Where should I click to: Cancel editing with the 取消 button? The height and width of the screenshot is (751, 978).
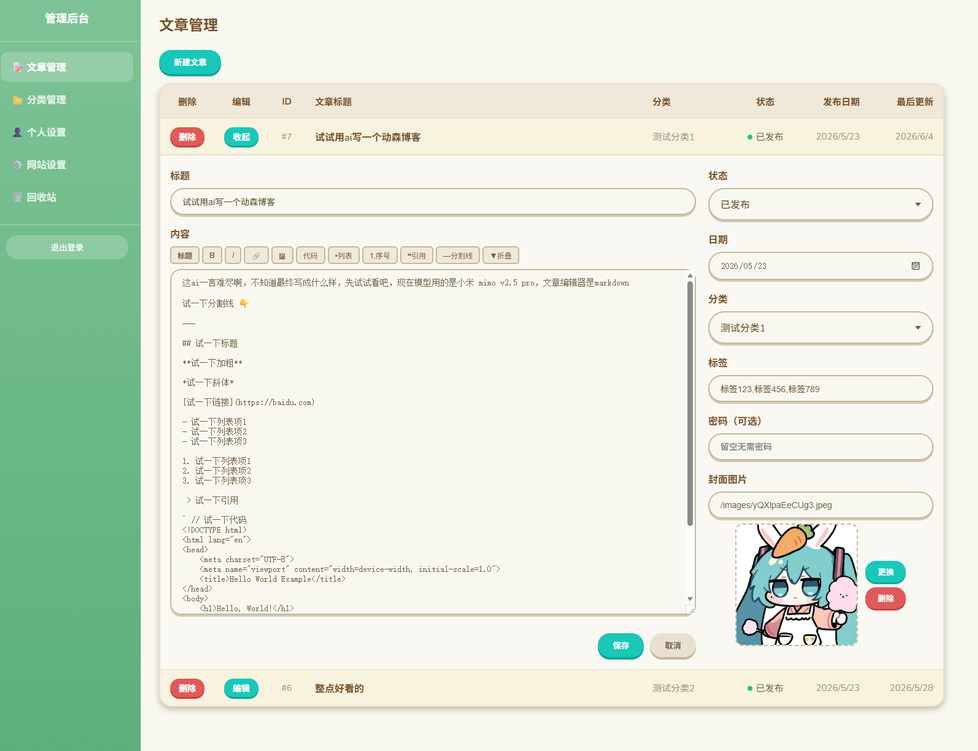(x=672, y=646)
